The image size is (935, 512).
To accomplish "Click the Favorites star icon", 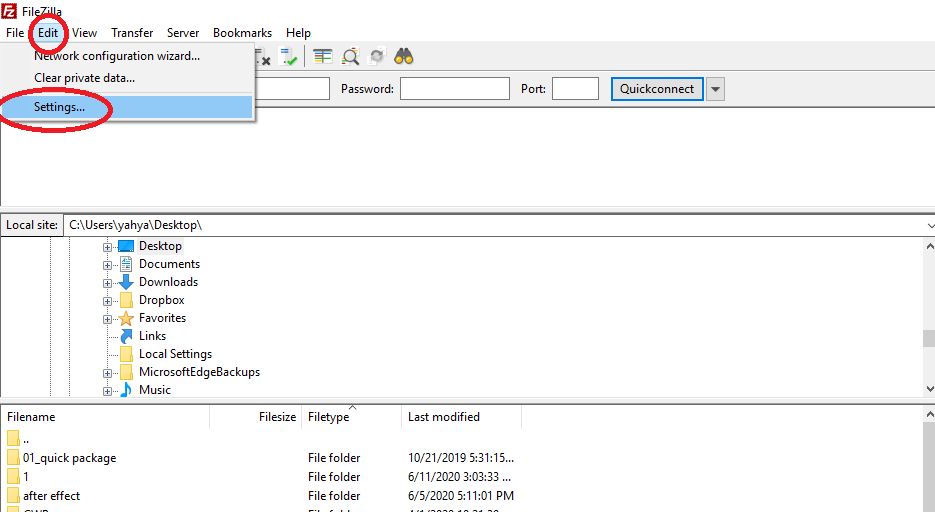I will tap(126, 318).
